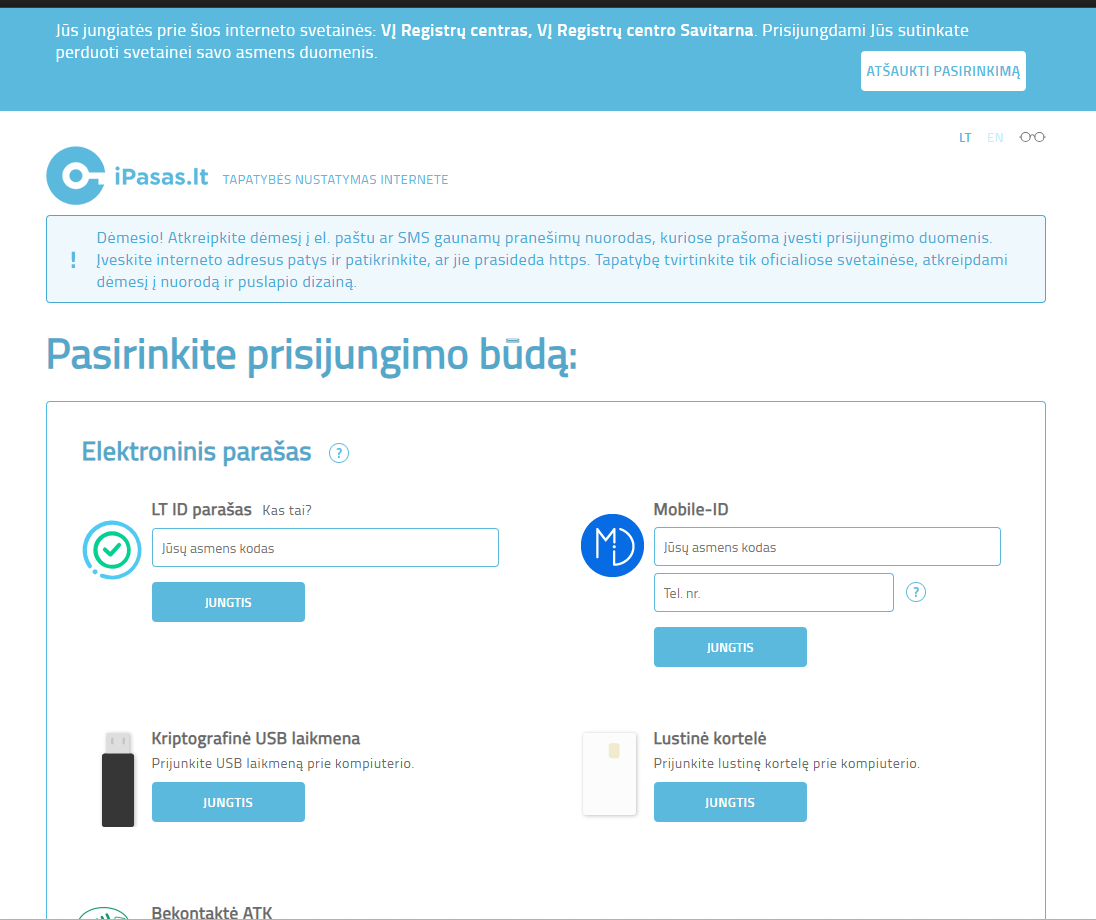Viewport: 1096px width, 920px height.
Task: Click the 'Lustinė kortelė' label
Action: click(709, 738)
